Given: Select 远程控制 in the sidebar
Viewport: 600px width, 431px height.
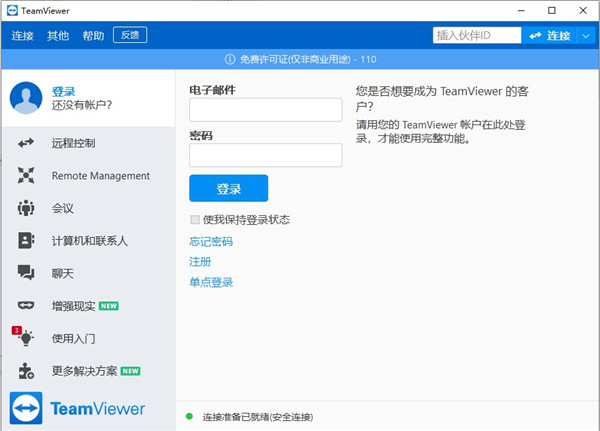Looking at the screenshot, I should [x=89, y=143].
